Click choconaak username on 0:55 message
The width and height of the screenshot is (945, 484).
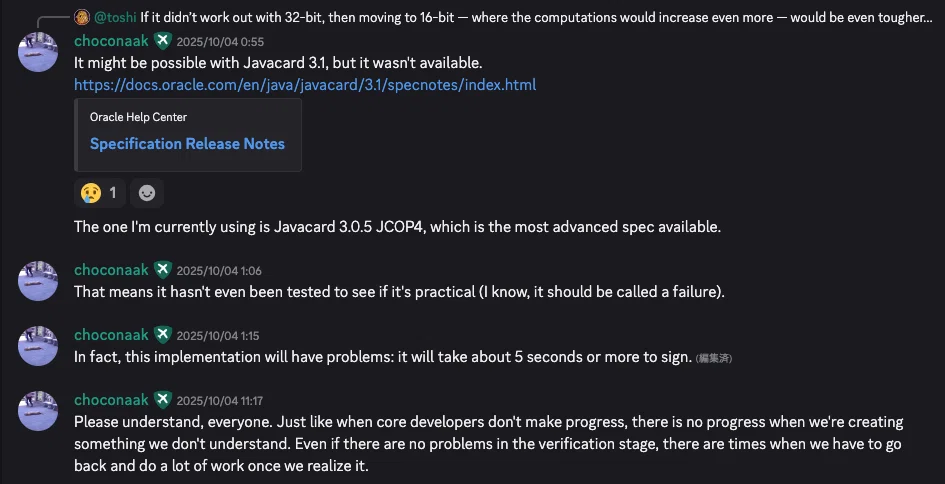pos(111,41)
